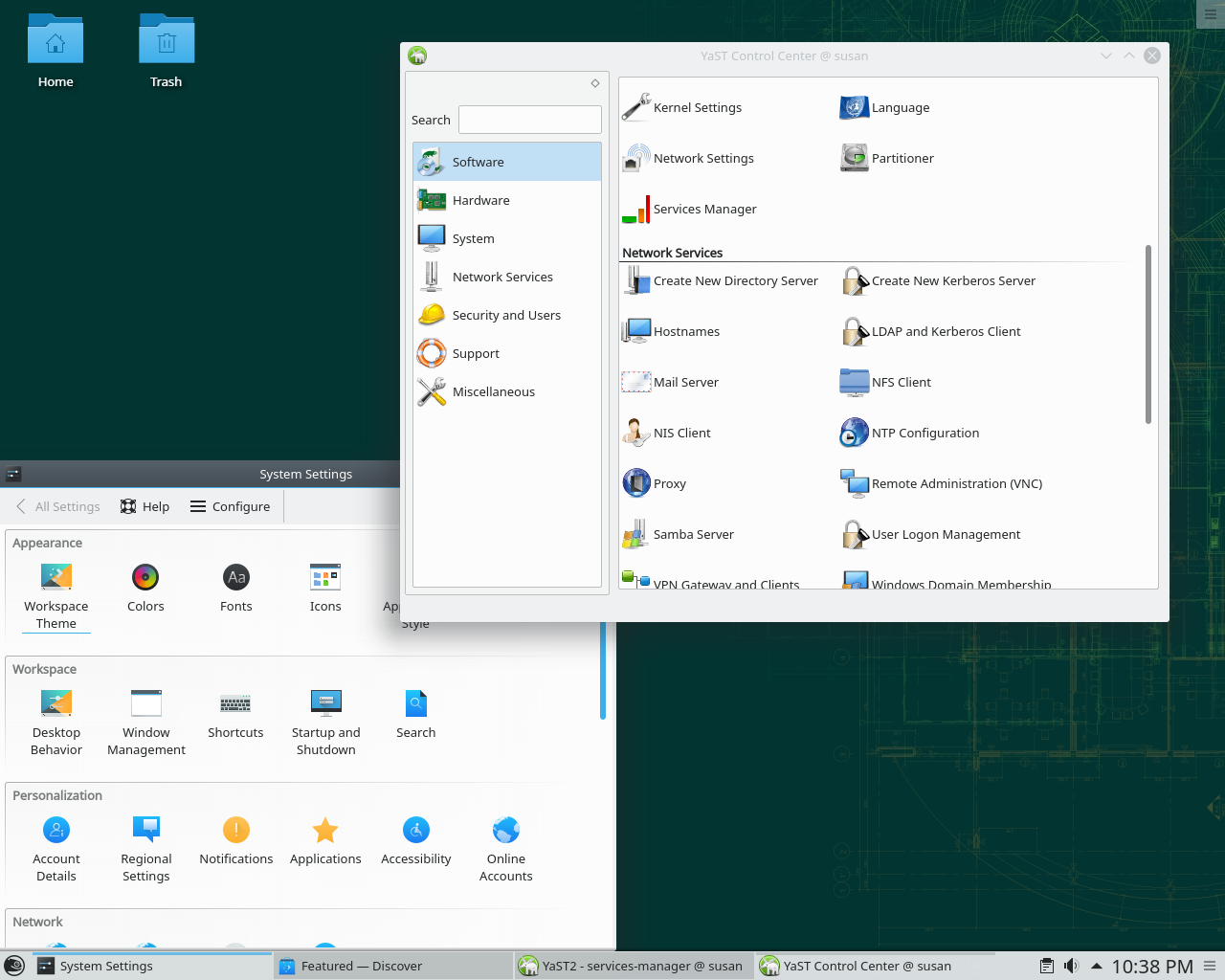Viewport: 1225px width, 980px height.
Task: Open Desktop Behavior settings
Action: tap(56, 723)
